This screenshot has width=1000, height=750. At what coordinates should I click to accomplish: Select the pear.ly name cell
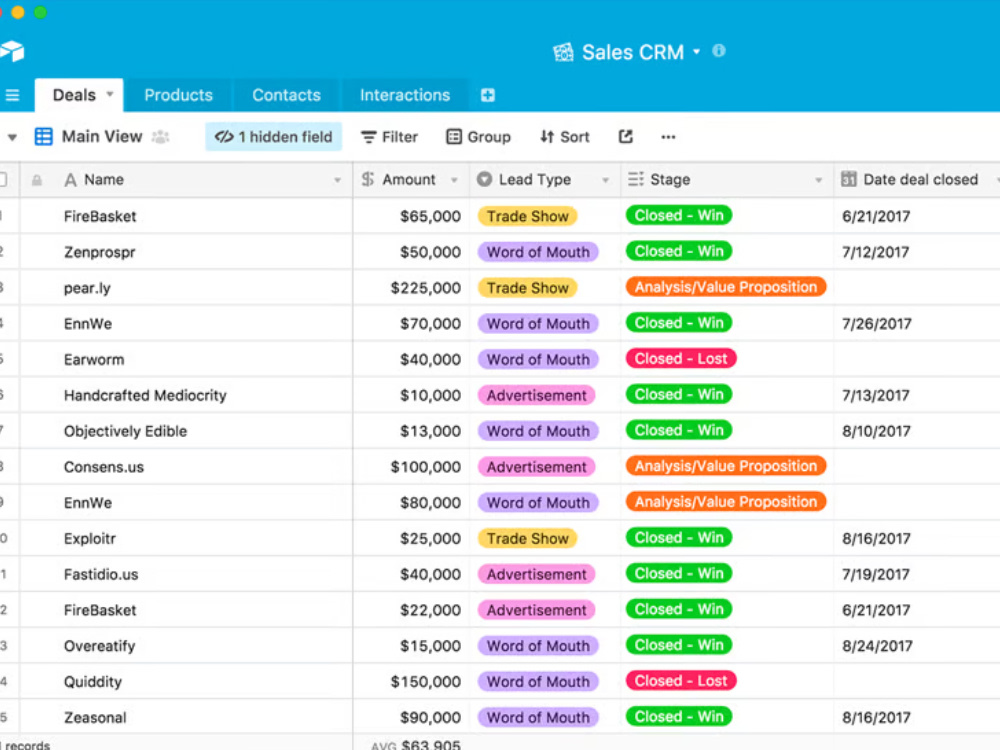click(186, 288)
